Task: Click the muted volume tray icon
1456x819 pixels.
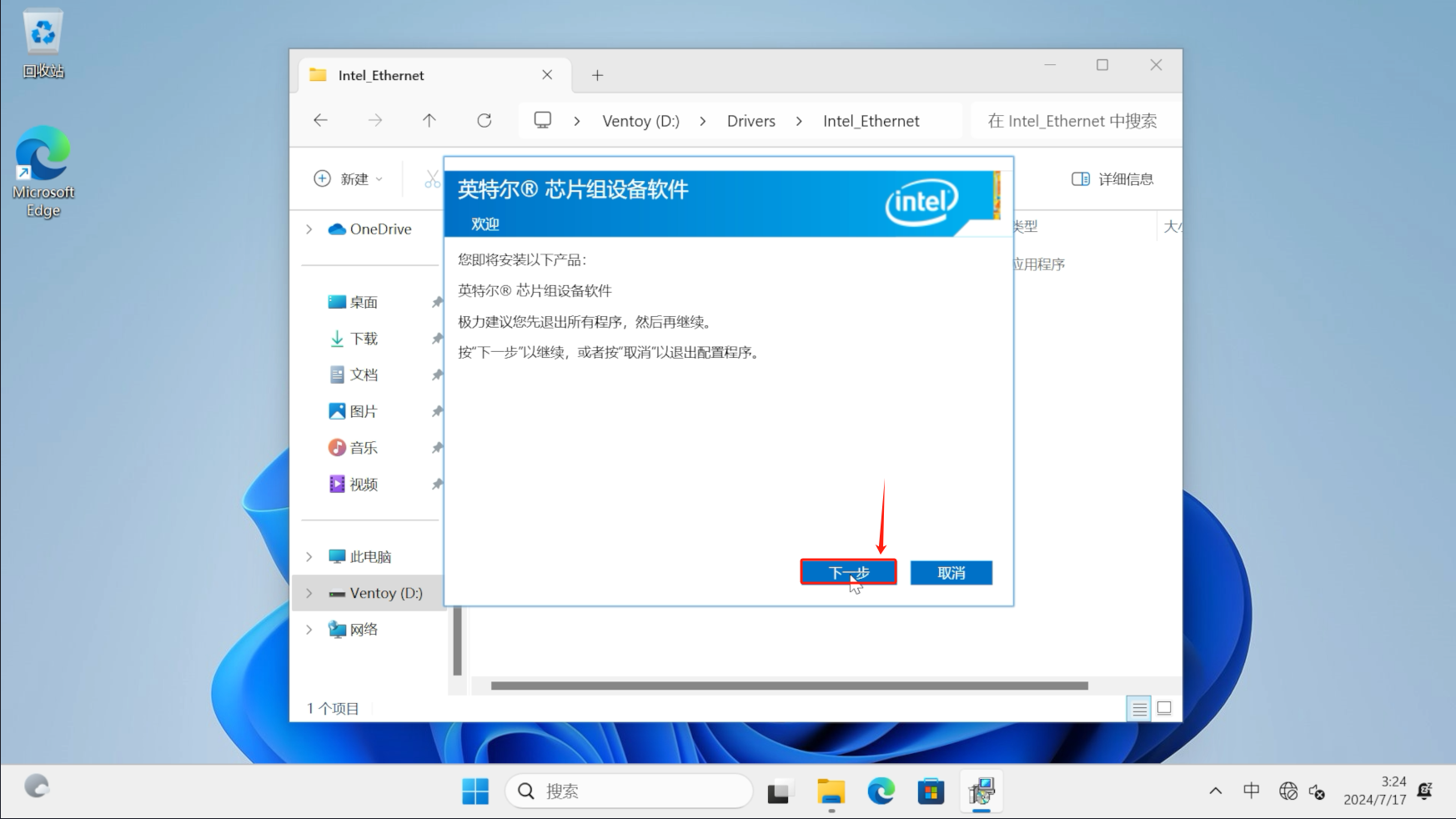Action: 1318,791
